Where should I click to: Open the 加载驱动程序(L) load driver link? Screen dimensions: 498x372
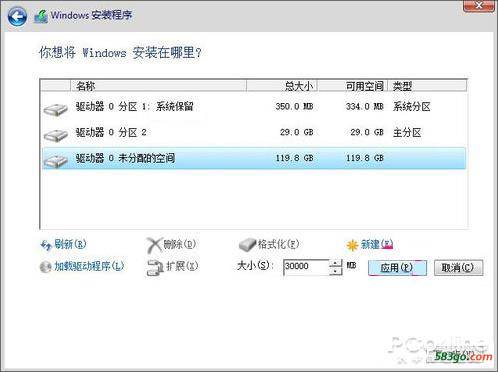pos(89,266)
